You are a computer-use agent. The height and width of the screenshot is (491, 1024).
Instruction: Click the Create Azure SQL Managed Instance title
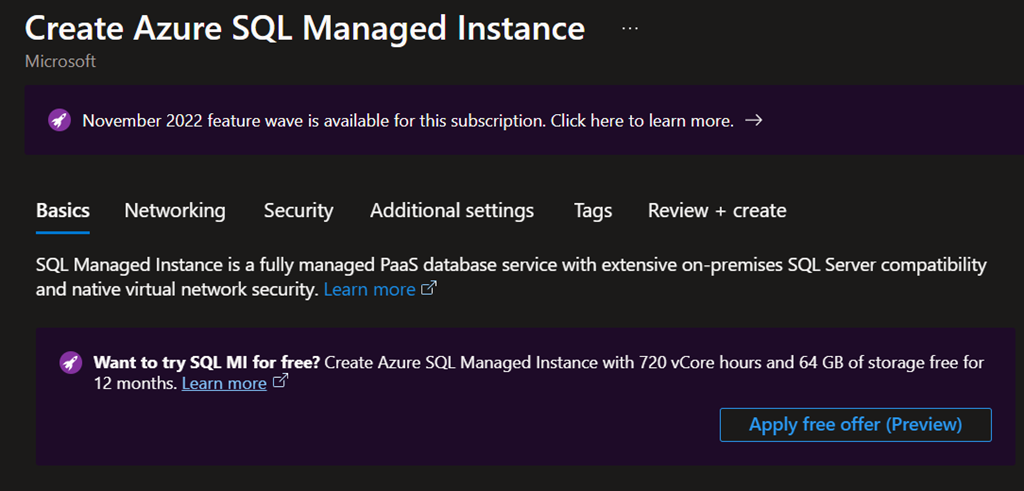pos(305,28)
